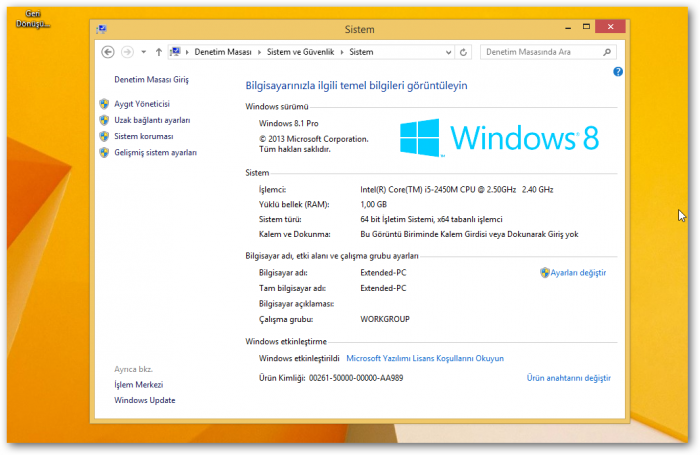Click the computer icon in the address bar
The image size is (700, 455).
pyautogui.click(x=175, y=52)
